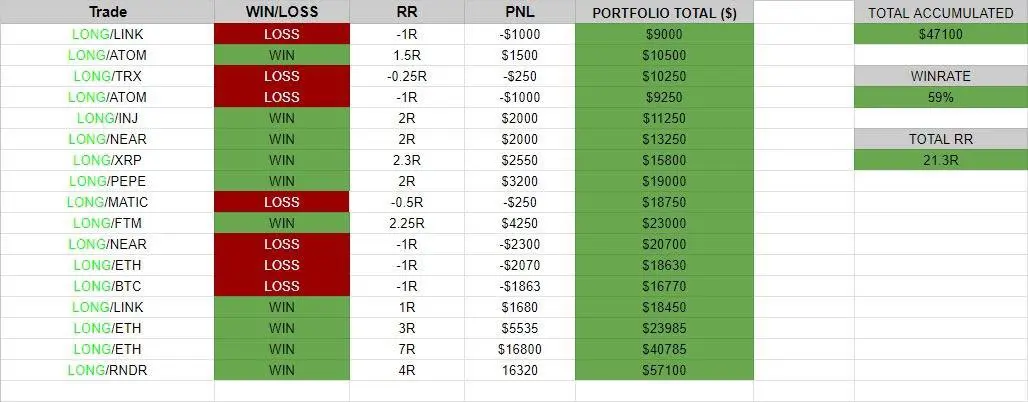Click the LONG/RNDR trade cell
Viewport: 1028px width, 402px height.
coord(108,370)
